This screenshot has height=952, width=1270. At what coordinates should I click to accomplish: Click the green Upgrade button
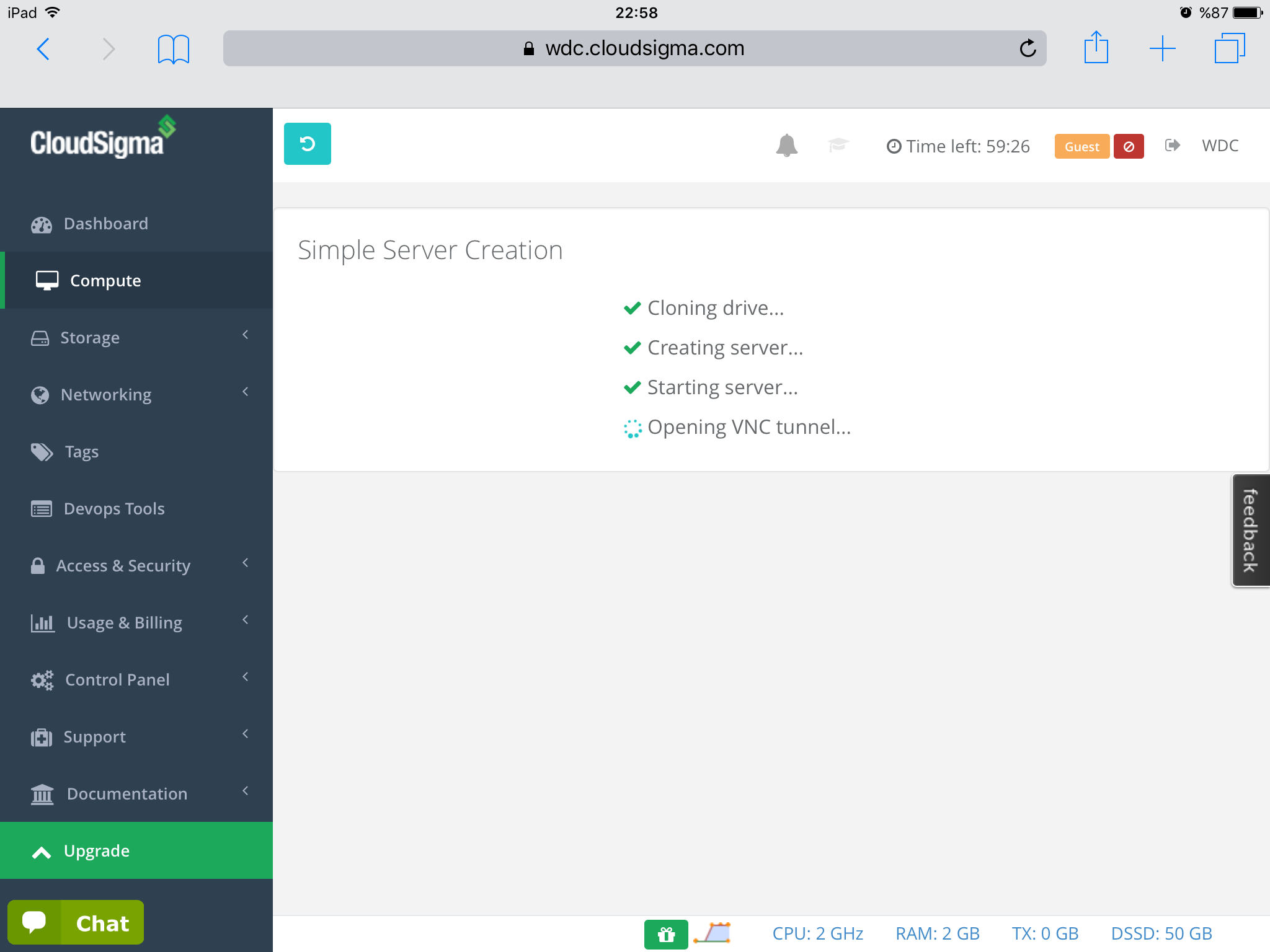click(136, 850)
